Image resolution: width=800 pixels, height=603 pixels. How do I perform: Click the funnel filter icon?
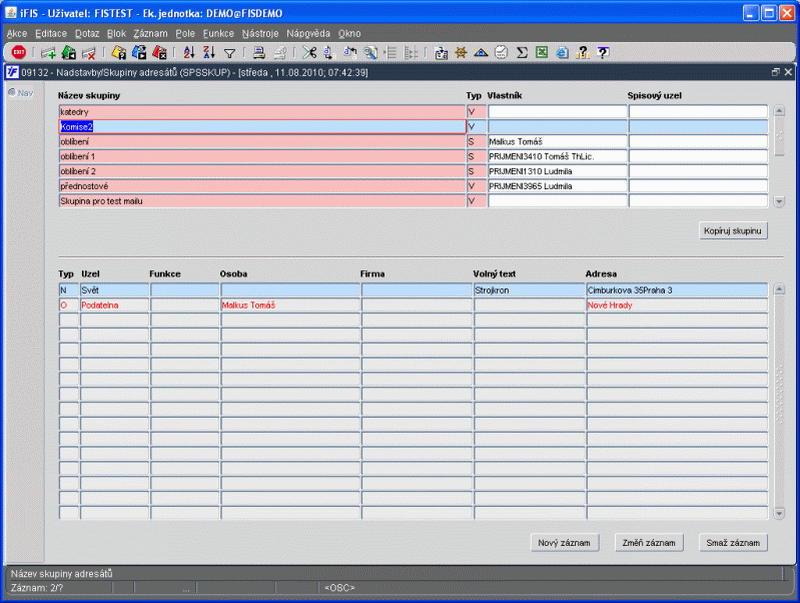230,53
